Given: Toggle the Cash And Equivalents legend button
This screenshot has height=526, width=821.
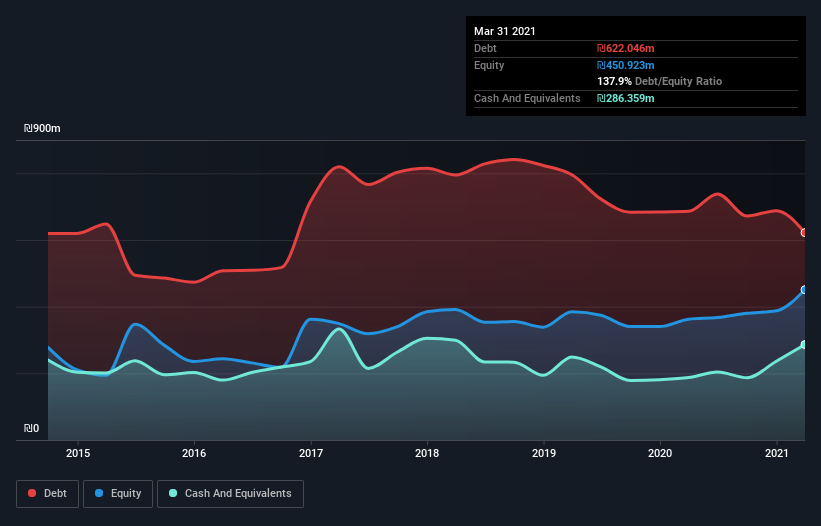Looking at the screenshot, I should pyautogui.click(x=230, y=494).
